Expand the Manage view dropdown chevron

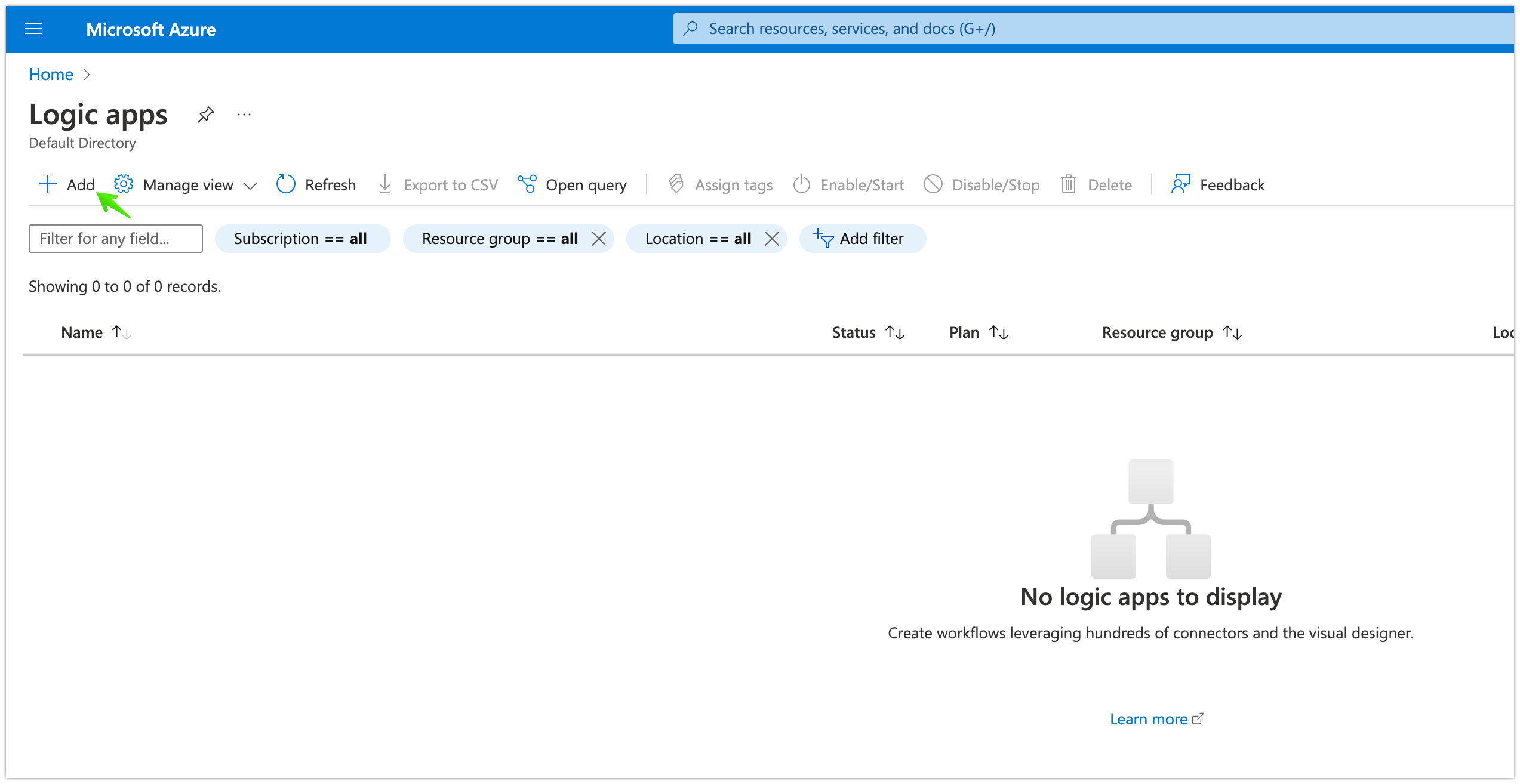250,186
